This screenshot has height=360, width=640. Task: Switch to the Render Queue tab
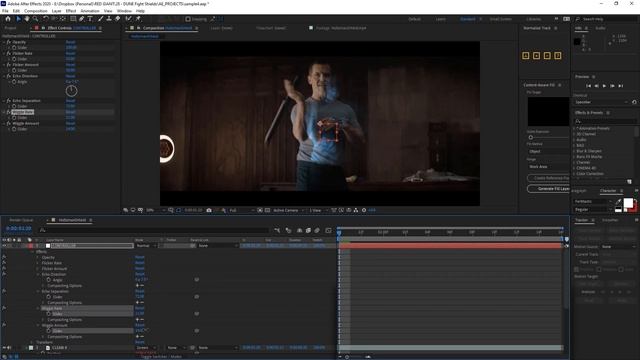pyautogui.click(x=21, y=220)
